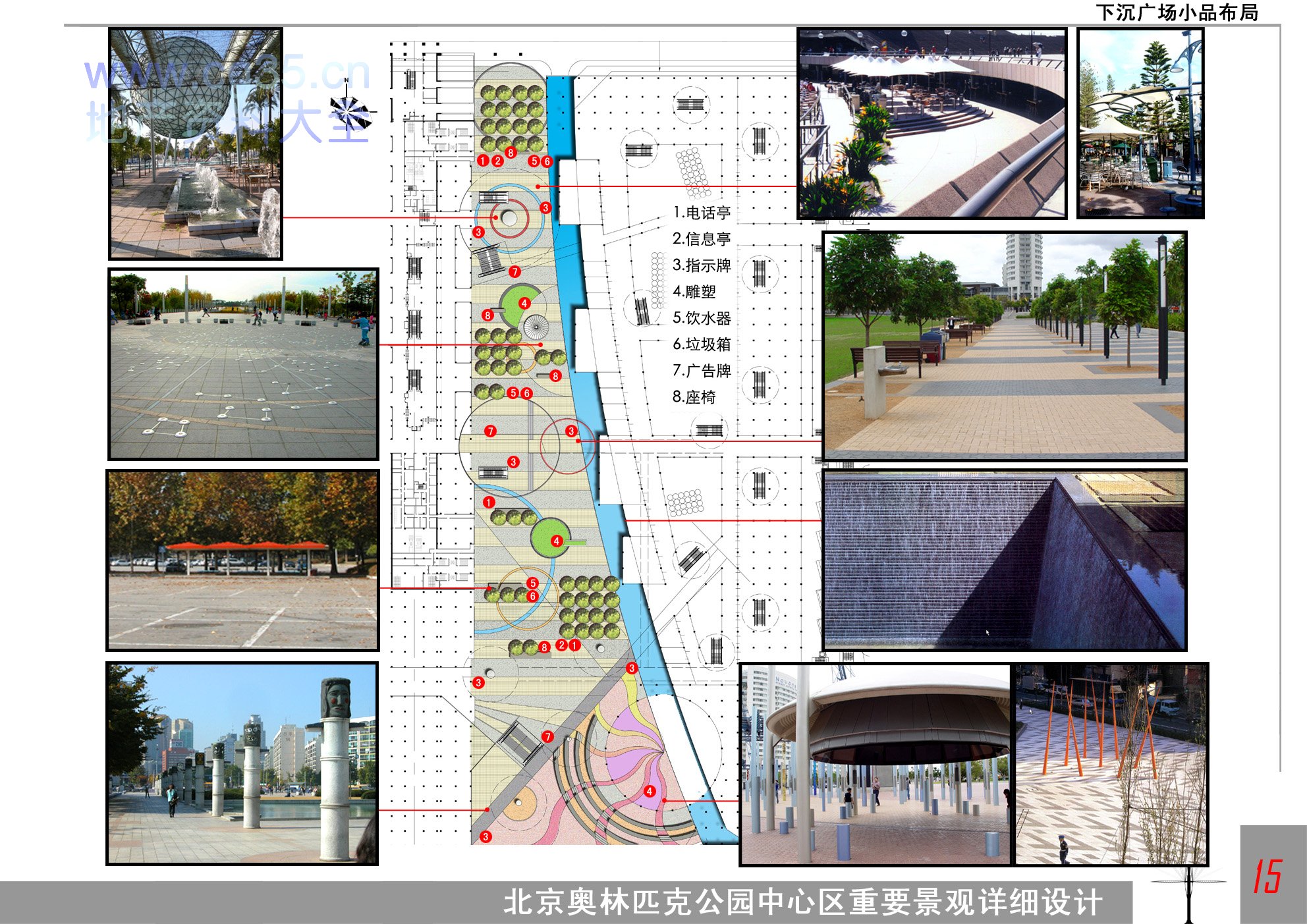Screen dimensions: 1307x924
Task: Click the red page number 15
Action: [x=1267, y=877]
